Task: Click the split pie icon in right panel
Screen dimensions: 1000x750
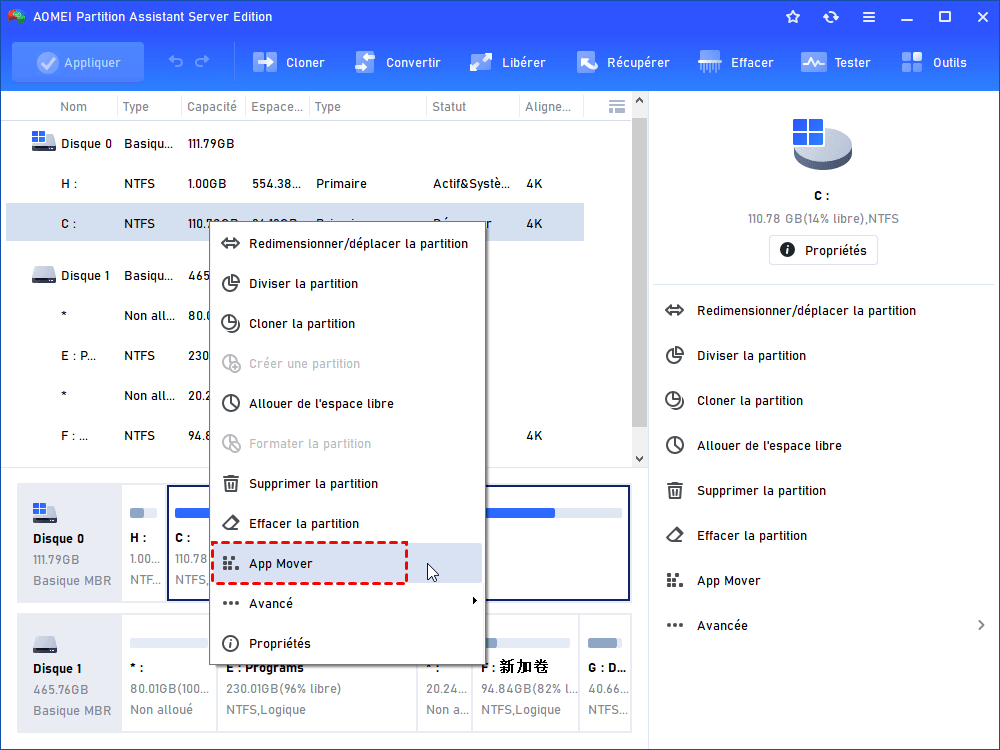Action: click(675, 355)
